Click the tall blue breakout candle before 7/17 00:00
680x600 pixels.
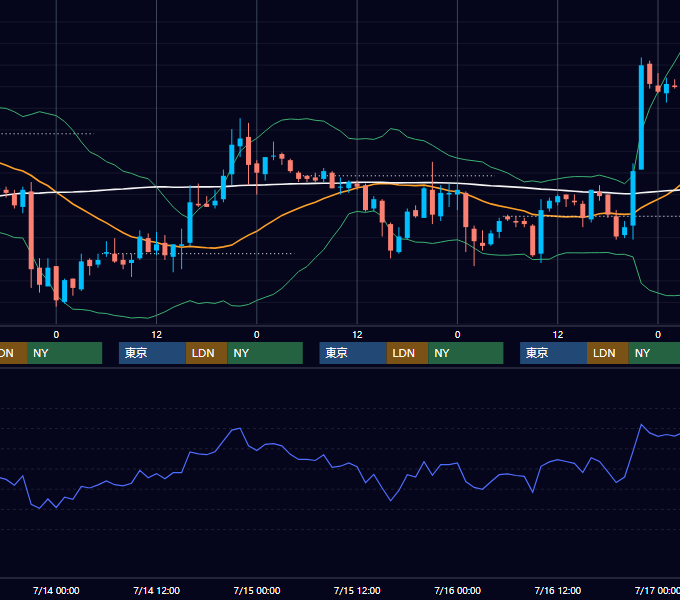coord(641,117)
